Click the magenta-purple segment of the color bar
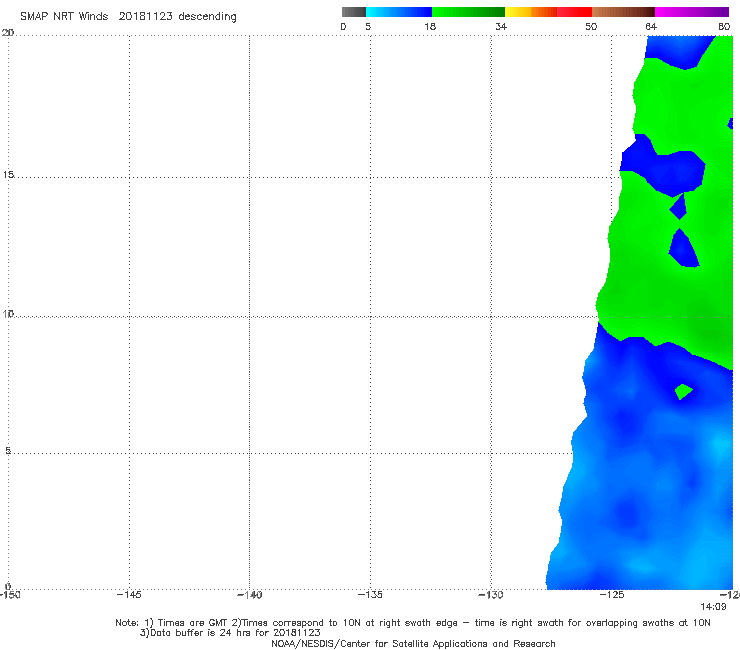Viewport: 740px width, 650px height. pos(692,12)
